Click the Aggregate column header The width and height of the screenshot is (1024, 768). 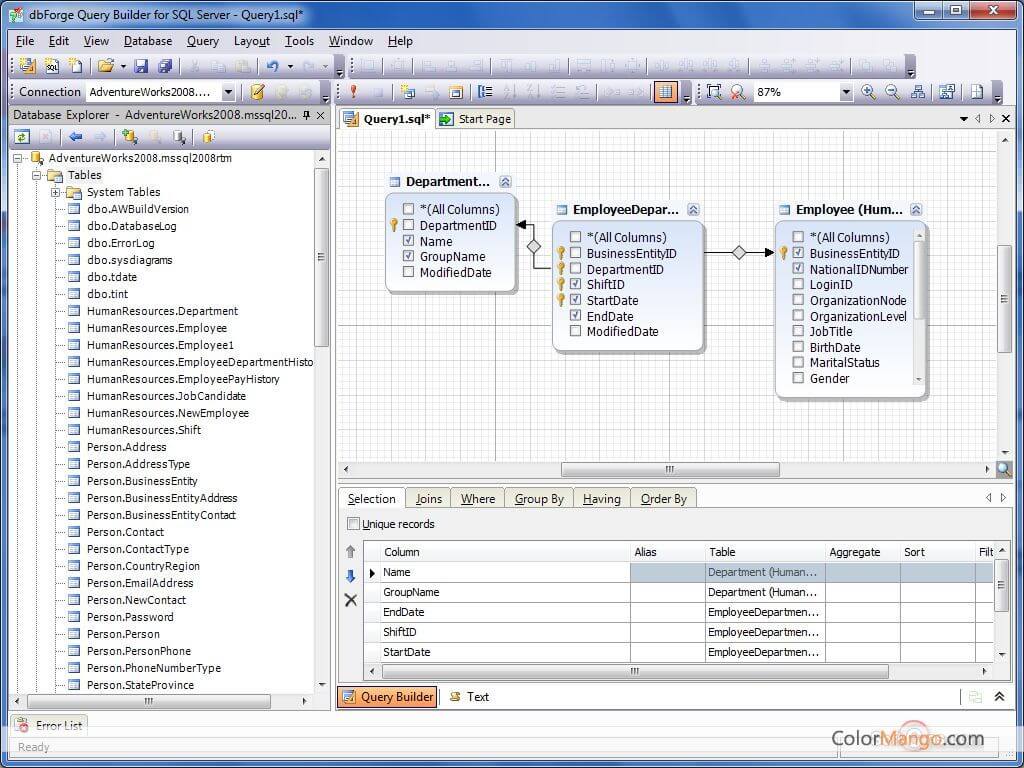point(862,552)
